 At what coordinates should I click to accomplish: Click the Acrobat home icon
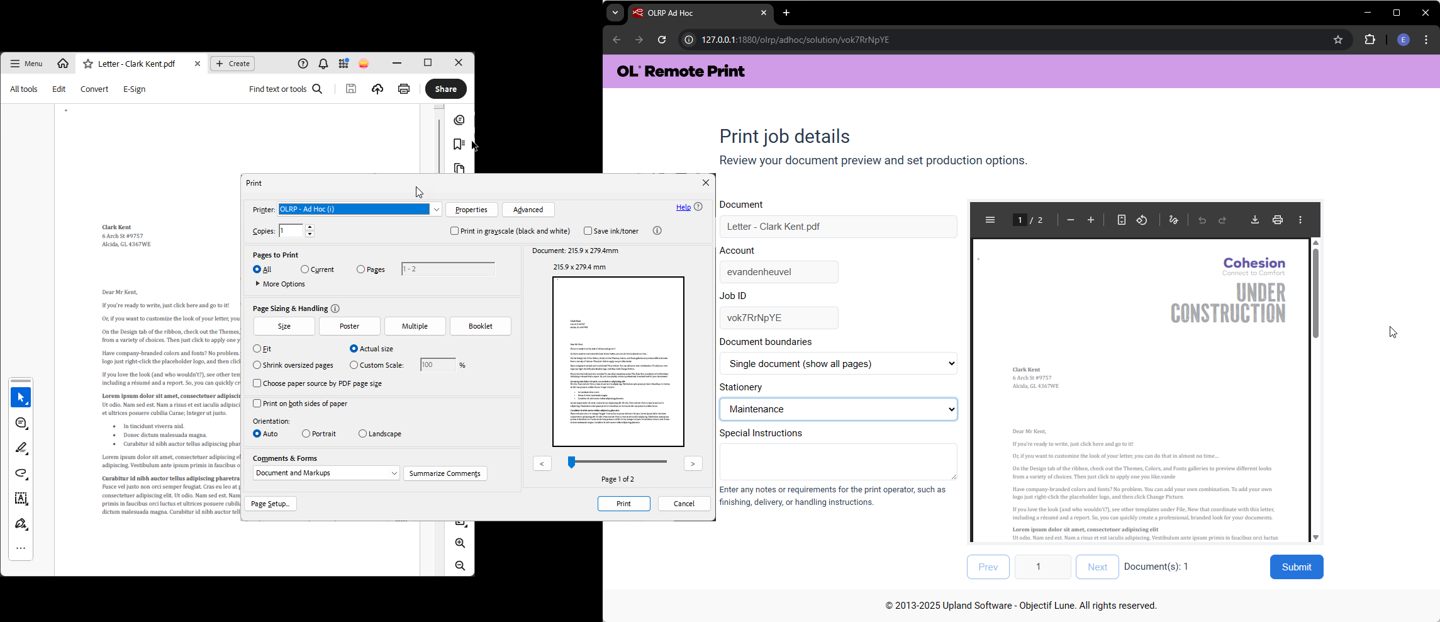[63, 64]
